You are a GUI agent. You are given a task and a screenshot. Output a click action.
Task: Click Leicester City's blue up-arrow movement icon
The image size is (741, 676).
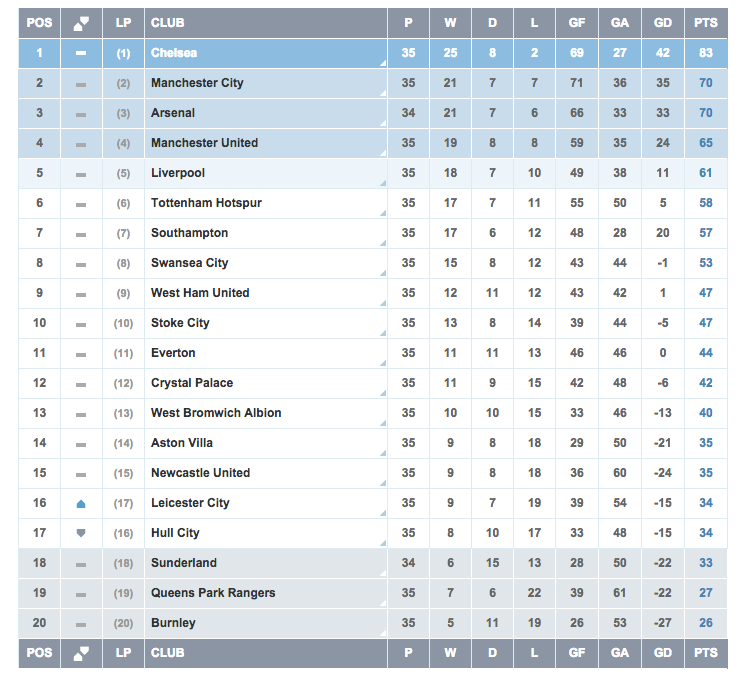click(x=81, y=504)
